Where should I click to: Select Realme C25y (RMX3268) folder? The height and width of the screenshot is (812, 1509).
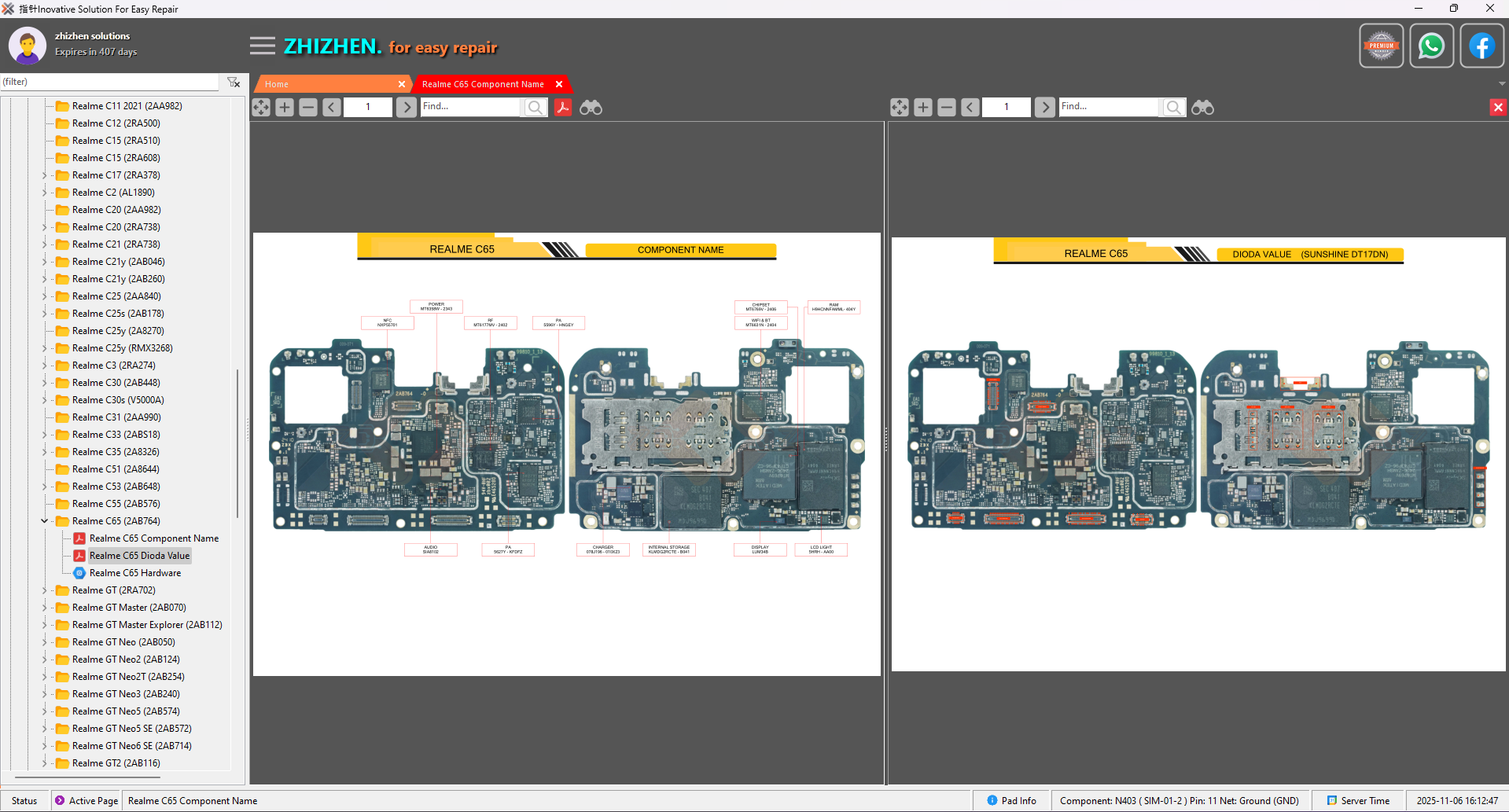(x=122, y=348)
